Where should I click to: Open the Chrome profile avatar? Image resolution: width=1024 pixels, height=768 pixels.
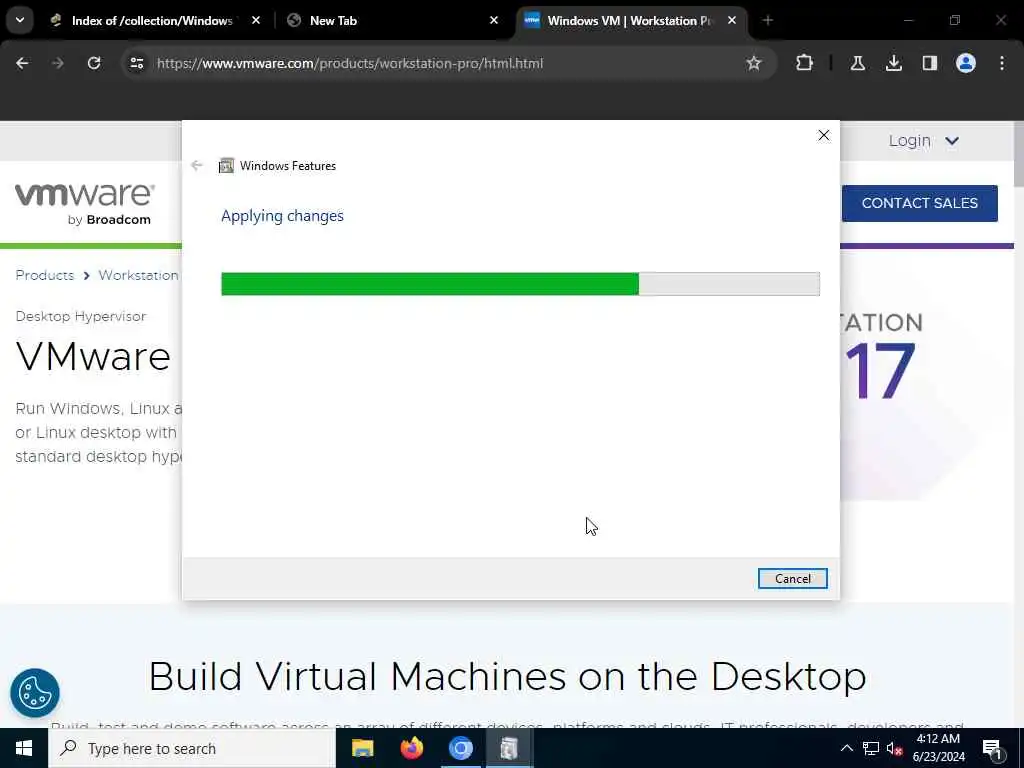pos(965,63)
